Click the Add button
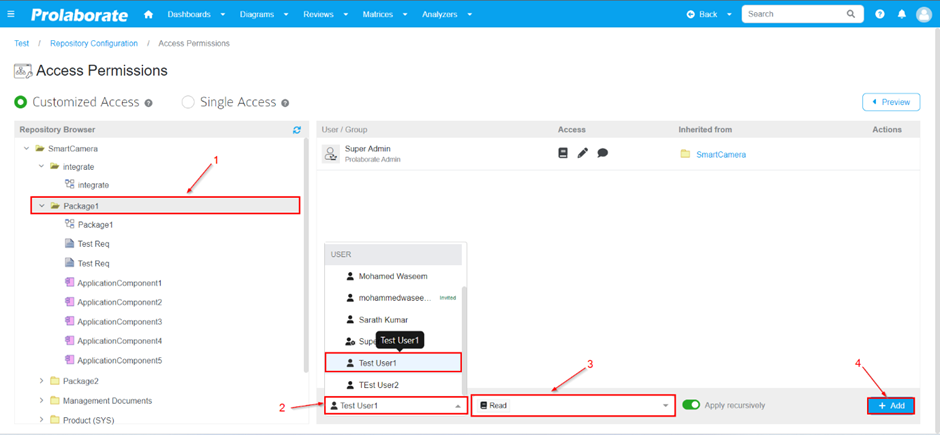The height and width of the screenshot is (435, 940). click(x=891, y=406)
